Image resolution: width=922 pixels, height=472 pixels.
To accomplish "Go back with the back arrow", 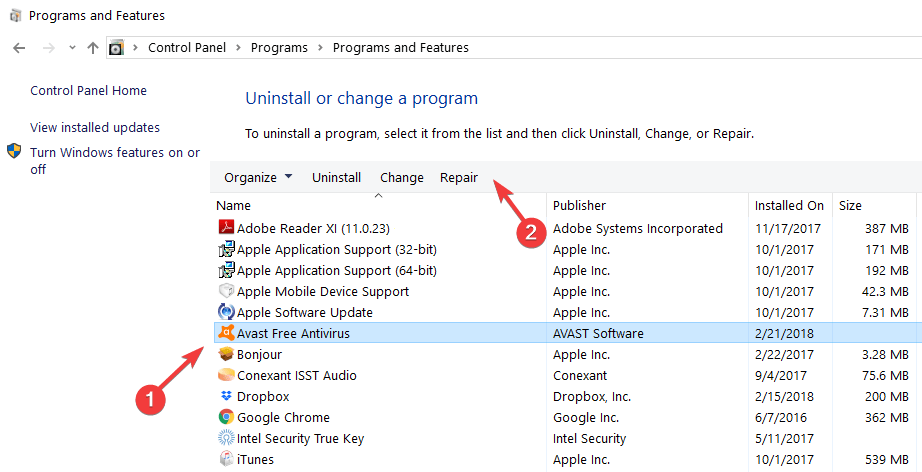I will tap(19, 48).
